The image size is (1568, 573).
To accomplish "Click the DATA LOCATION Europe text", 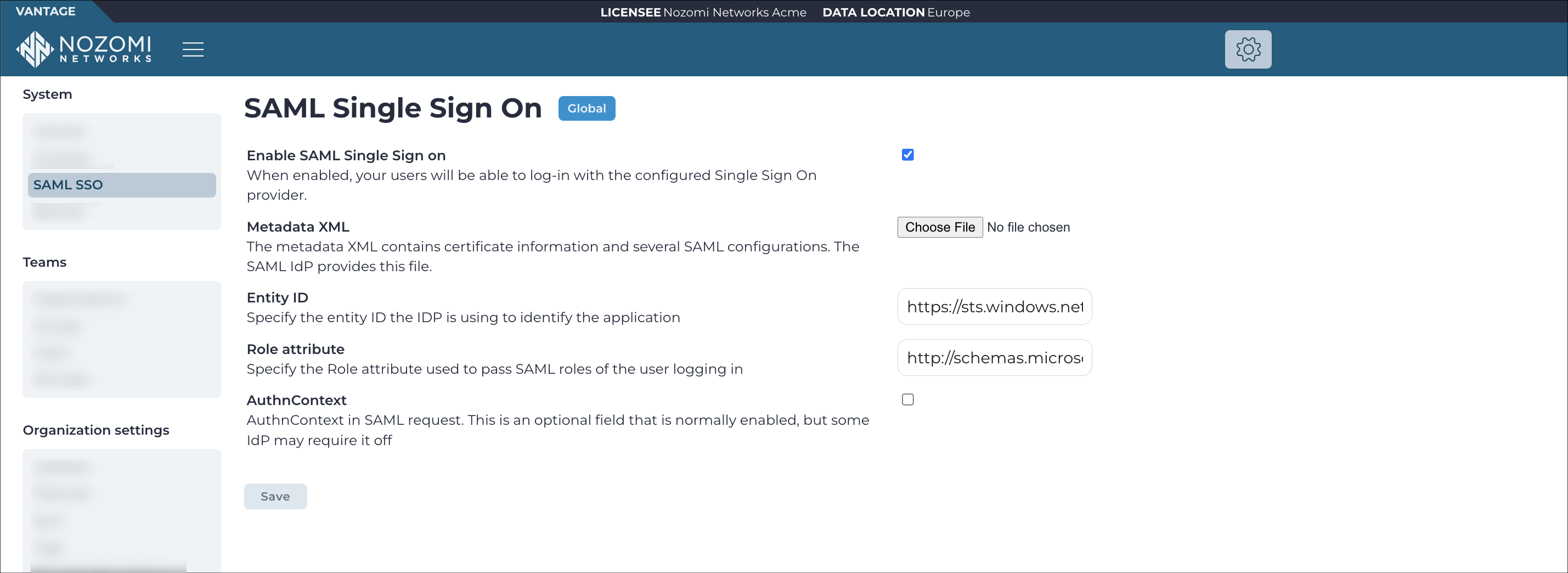I will pos(896,12).
